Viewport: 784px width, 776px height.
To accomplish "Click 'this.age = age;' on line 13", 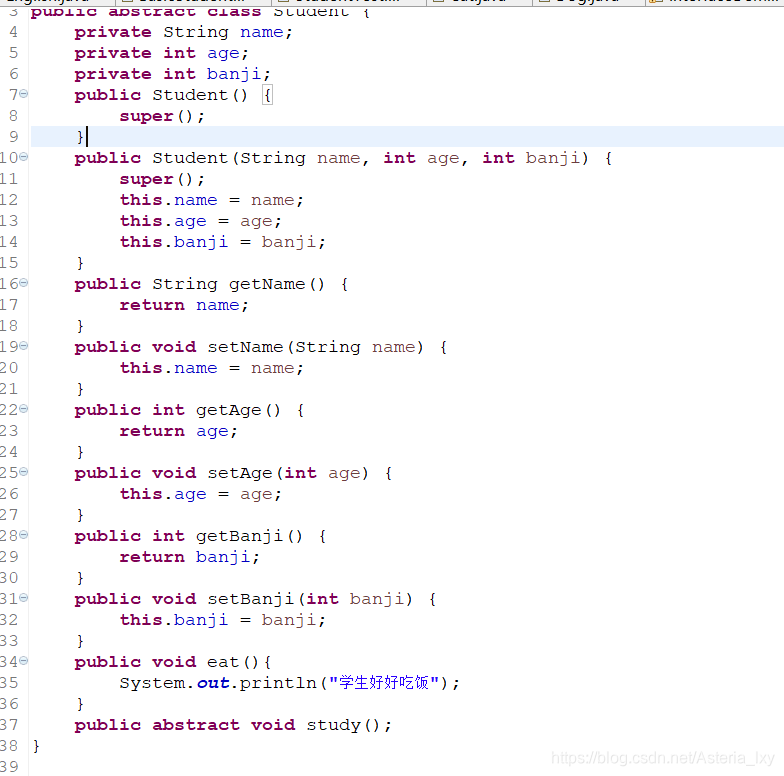I will 200,222.
